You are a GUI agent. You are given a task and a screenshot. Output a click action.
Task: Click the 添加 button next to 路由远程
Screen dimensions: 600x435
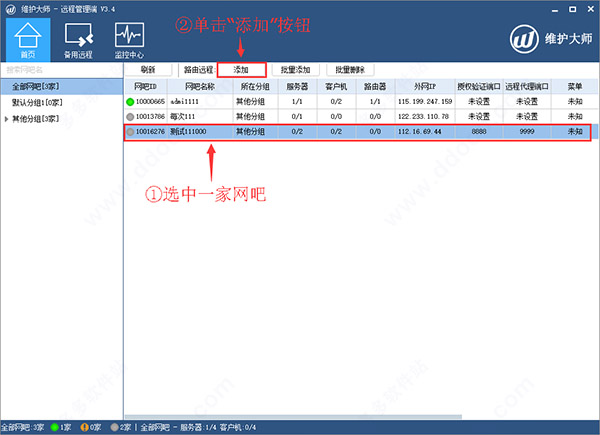click(x=241, y=70)
